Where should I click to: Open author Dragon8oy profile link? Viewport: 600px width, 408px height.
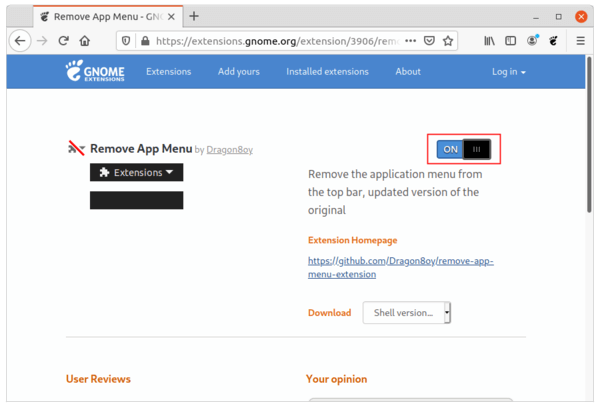point(230,150)
